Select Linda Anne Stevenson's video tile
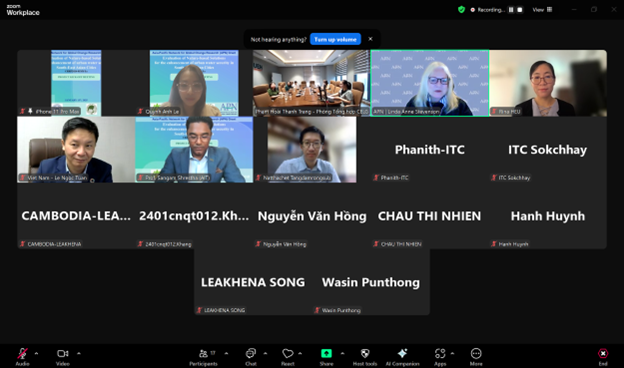This screenshot has width=624, height=368. (430, 83)
